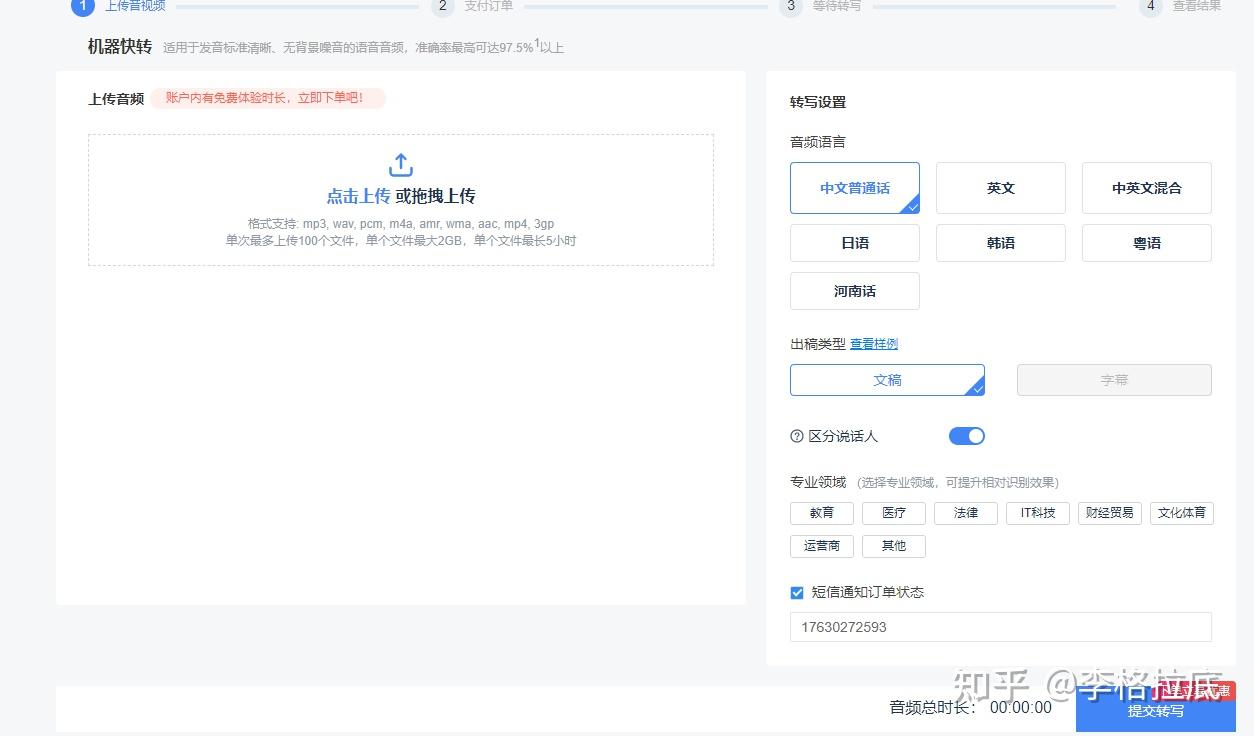Click the 音频总时长 00:00:00 value

[1021, 708]
